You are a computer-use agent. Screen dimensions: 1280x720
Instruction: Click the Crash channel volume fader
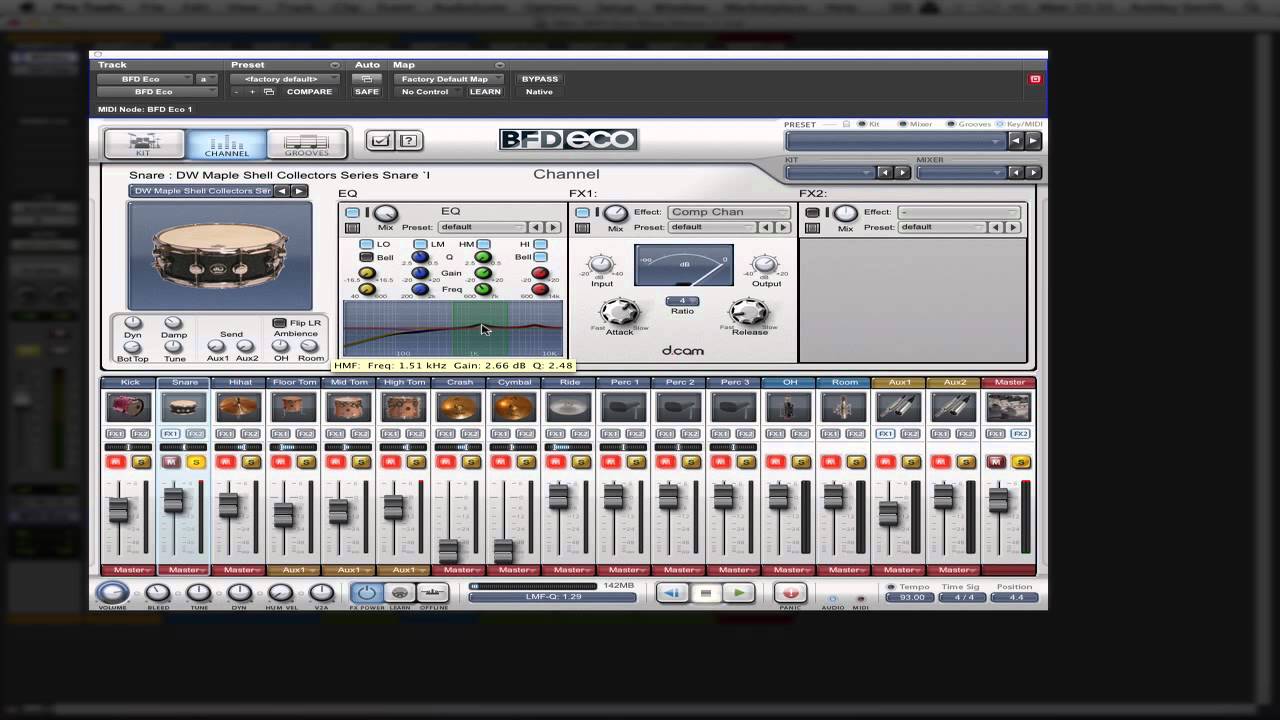[449, 549]
